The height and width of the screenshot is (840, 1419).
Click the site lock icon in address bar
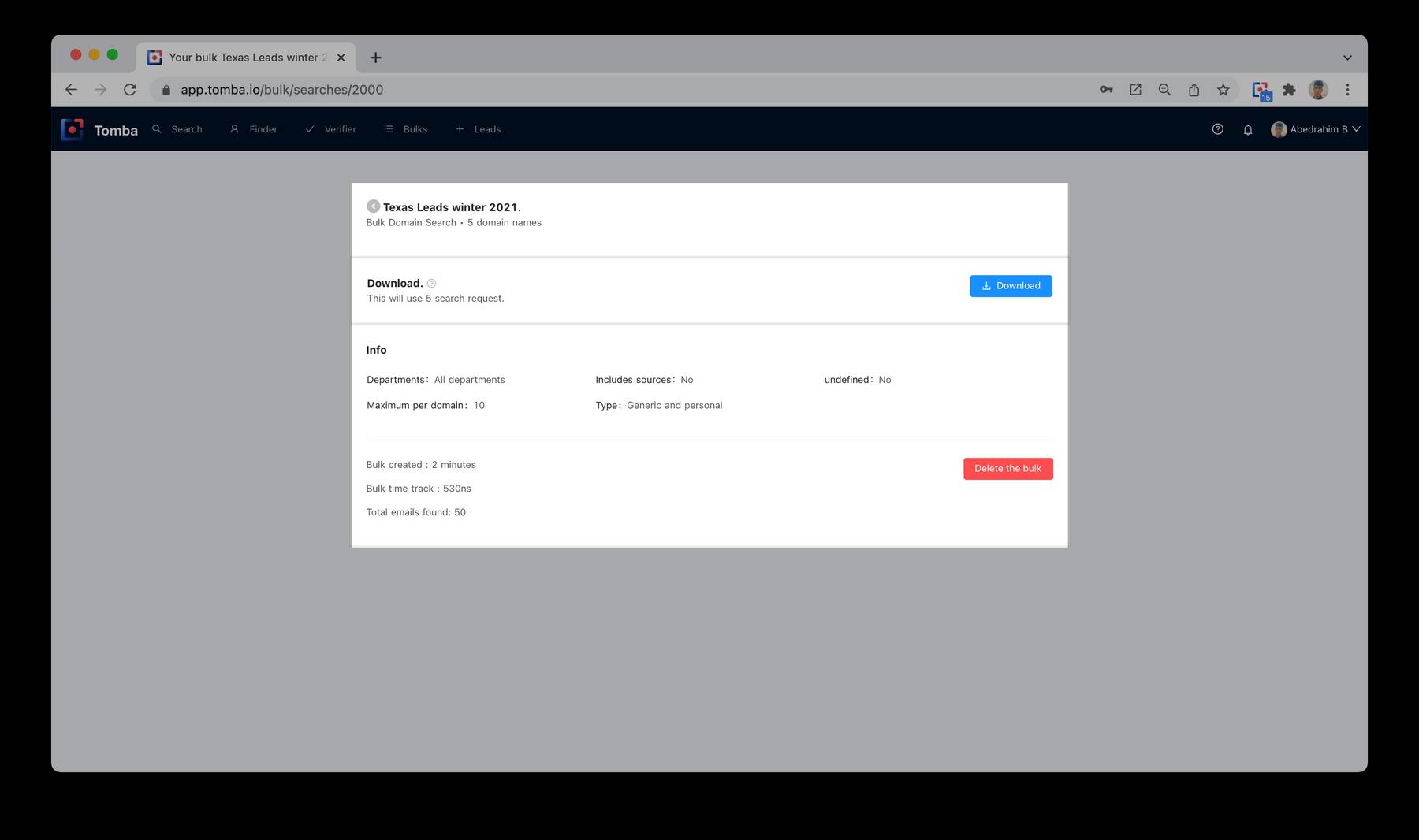[x=166, y=90]
